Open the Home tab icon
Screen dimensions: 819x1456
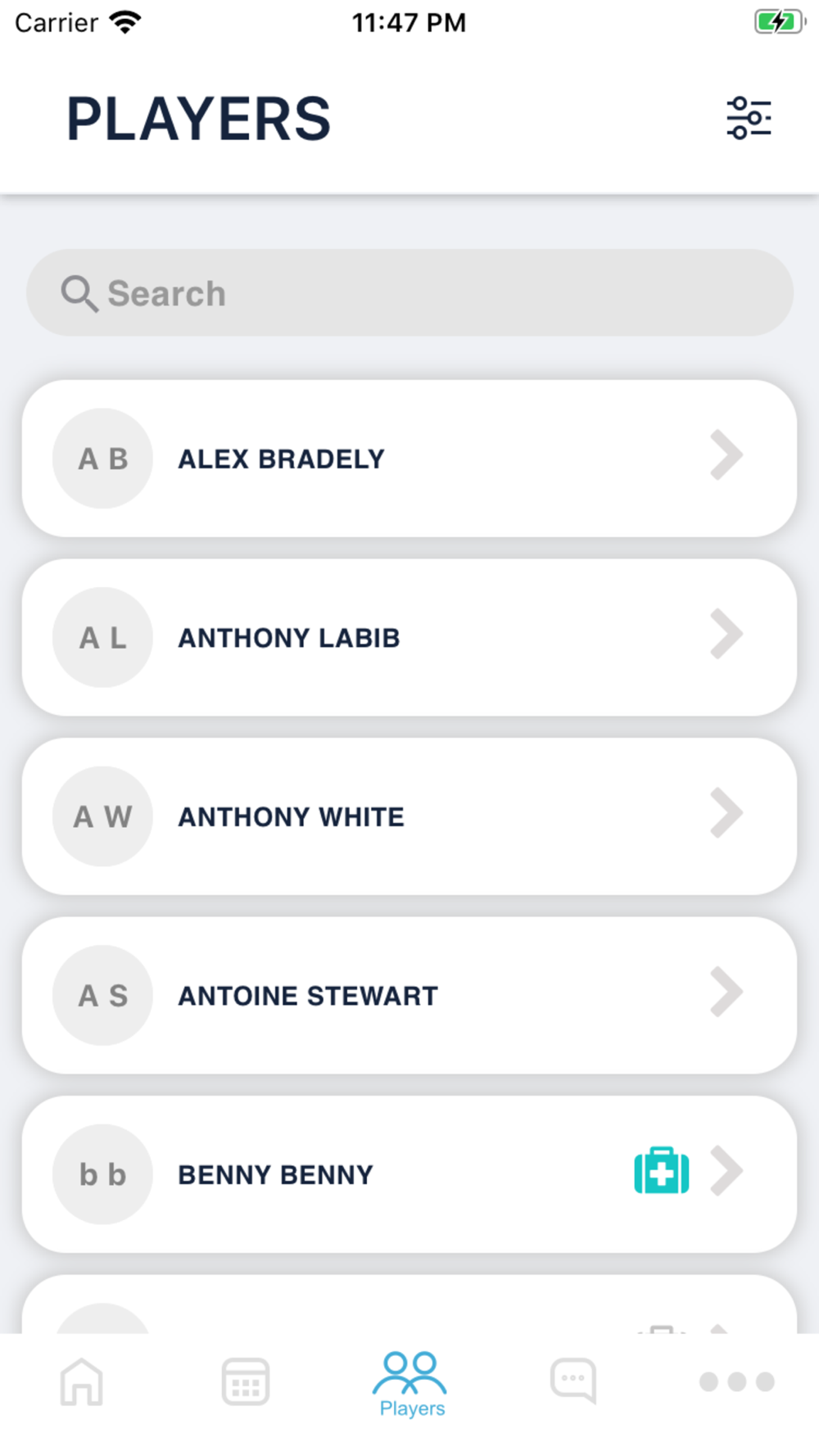[x=82, y=1381]
